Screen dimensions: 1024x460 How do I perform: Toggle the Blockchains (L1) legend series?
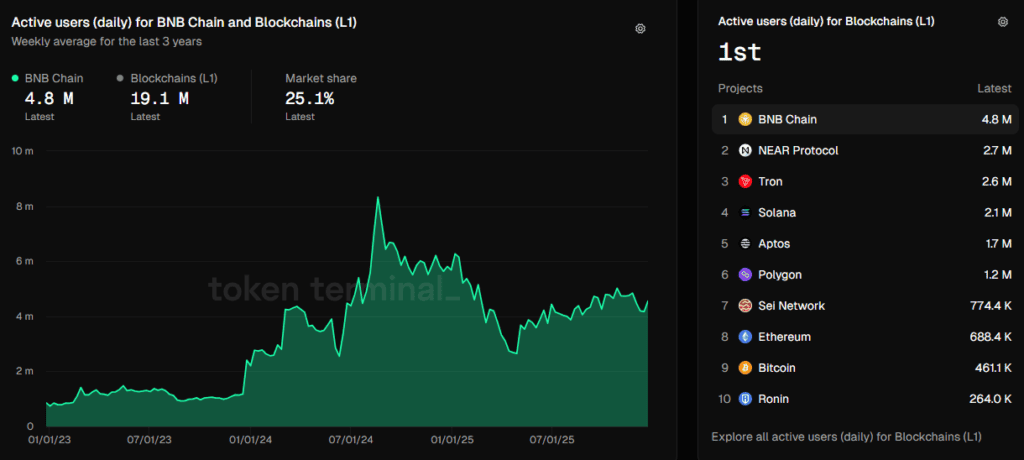coord(167,78)
